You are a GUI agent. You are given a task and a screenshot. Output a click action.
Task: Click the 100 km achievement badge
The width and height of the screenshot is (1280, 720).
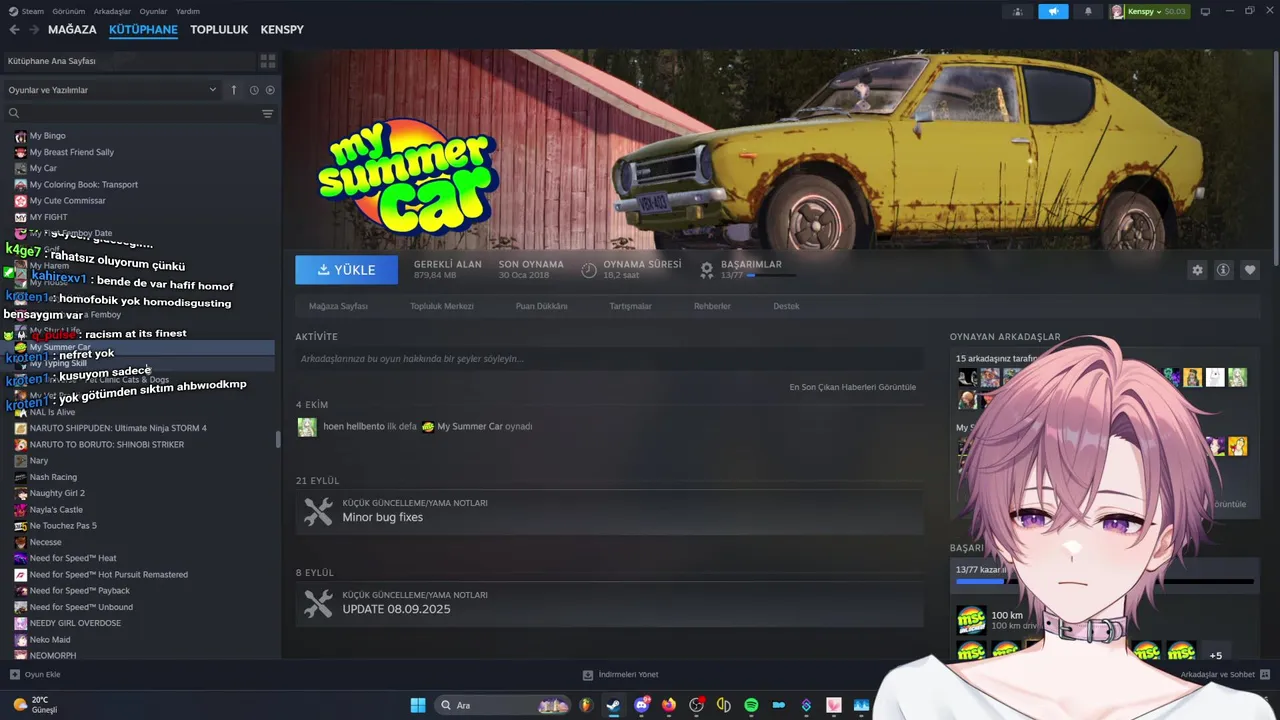click(970, 620)
